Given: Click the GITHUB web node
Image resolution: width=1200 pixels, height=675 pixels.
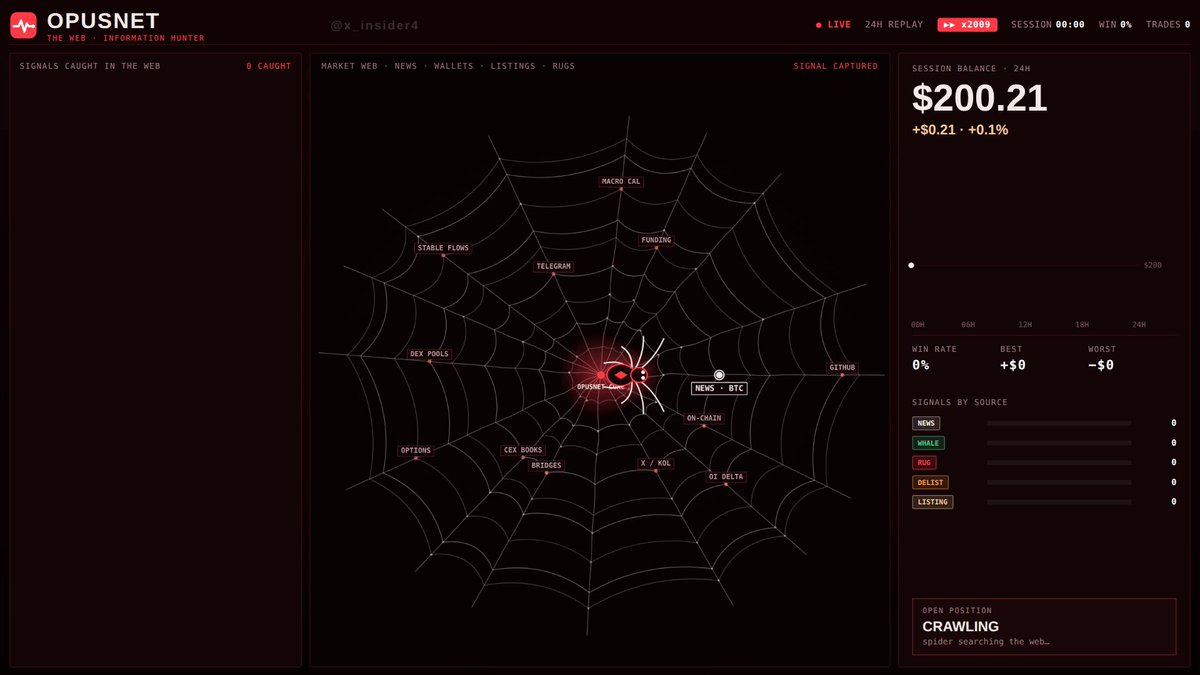Looking at the screenshot, I should point(842,367).
